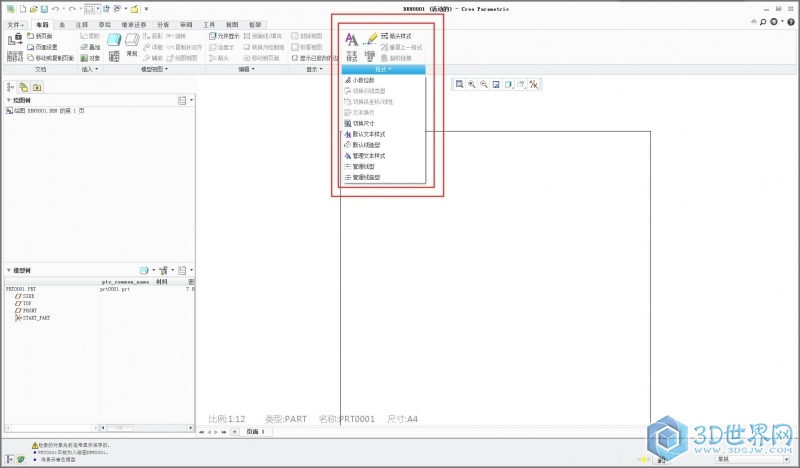This screenshot has width=800, height=468.
Task: Select 默认线造型 (Default Line Style) menu entry
Action: (x=383, y=145)
